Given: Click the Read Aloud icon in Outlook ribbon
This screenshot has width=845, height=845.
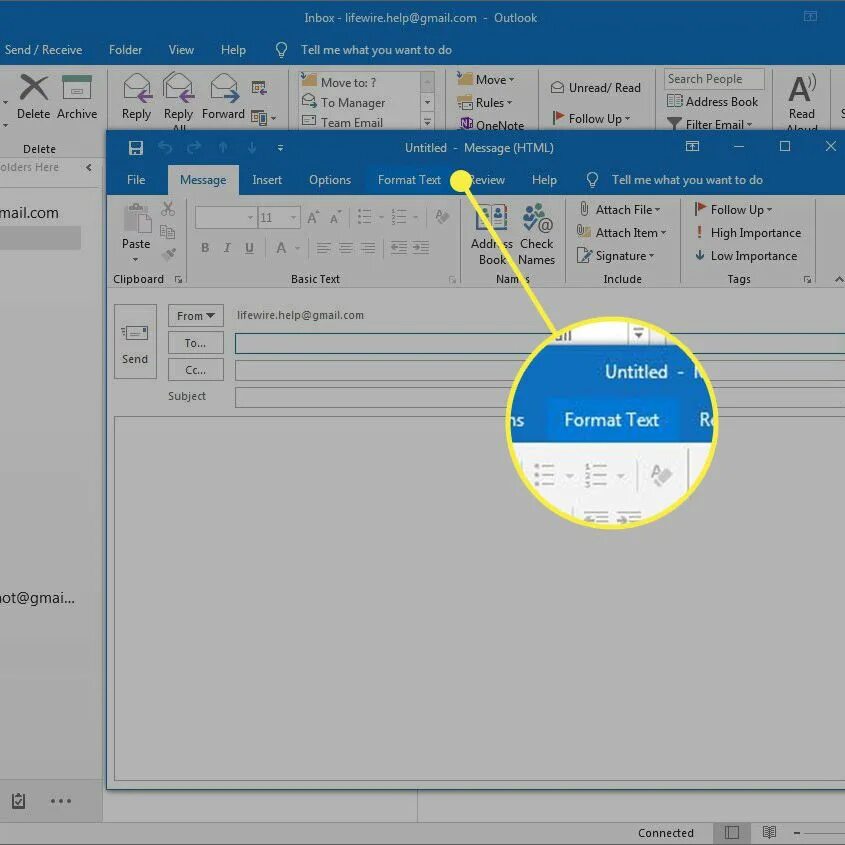Looking at the screenshot, I should (802, 88).
